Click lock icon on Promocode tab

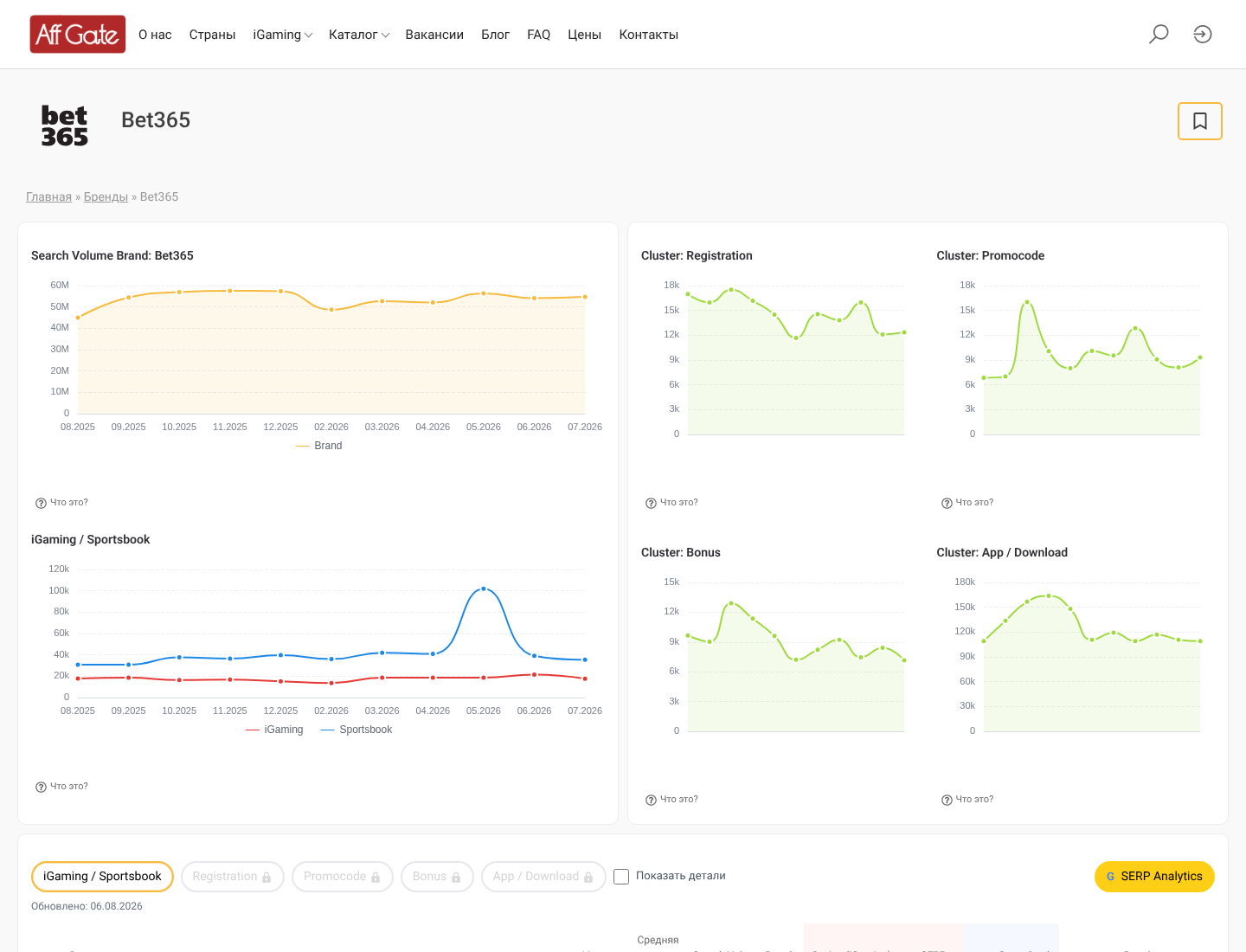tap(376, 878)
